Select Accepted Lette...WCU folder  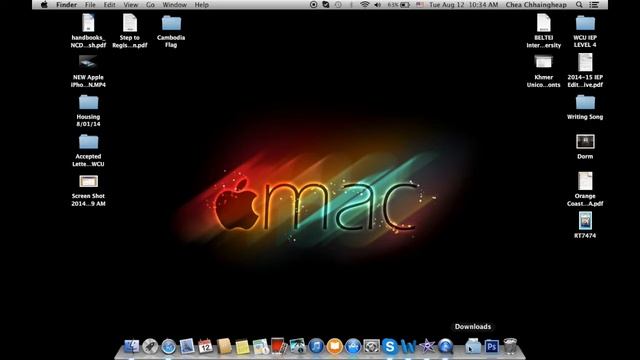click(x=88, y=151)
